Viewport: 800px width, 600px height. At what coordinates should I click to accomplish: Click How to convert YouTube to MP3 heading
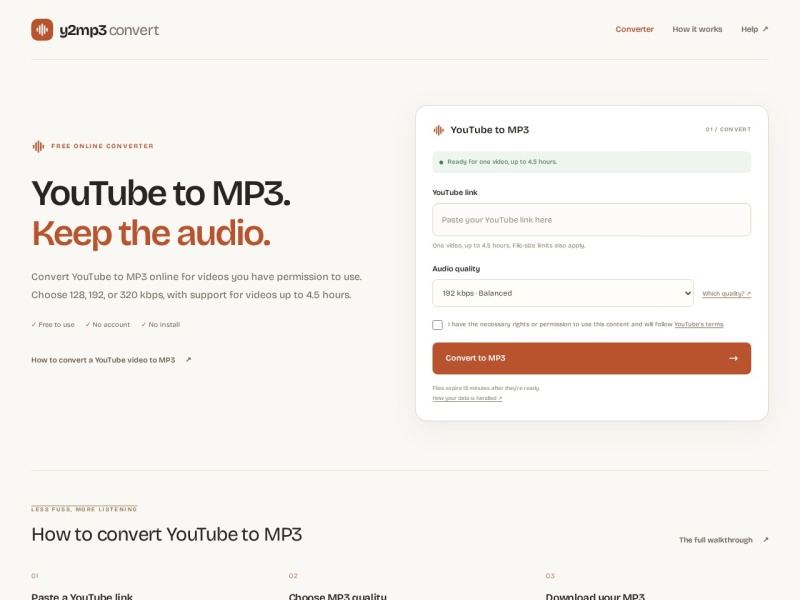coord(167,535)
